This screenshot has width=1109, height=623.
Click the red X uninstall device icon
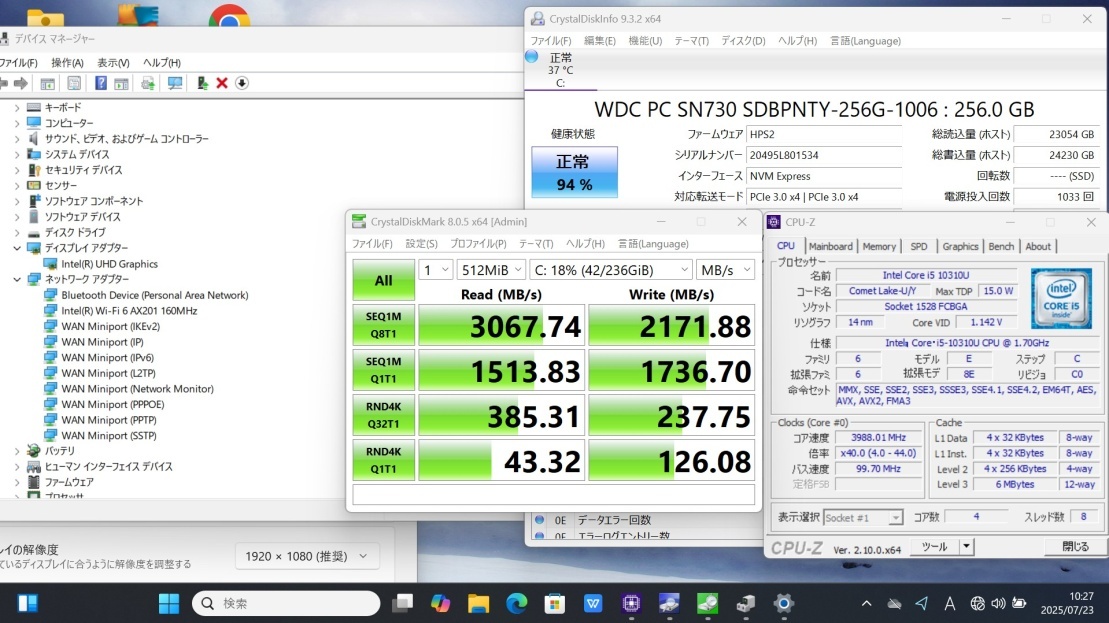222,83
